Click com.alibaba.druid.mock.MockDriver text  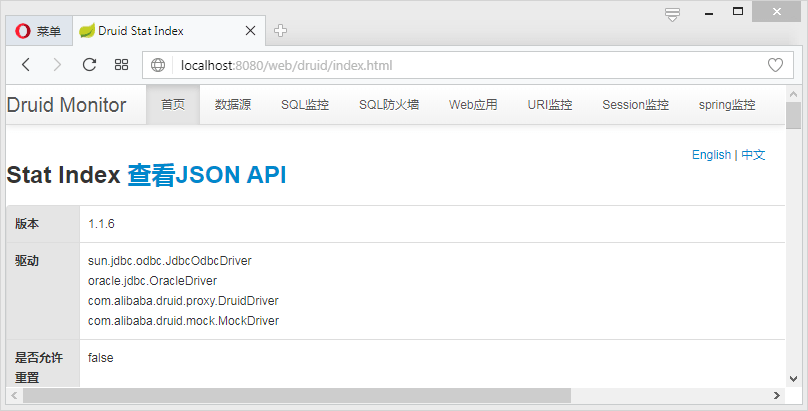click(183, 321)
